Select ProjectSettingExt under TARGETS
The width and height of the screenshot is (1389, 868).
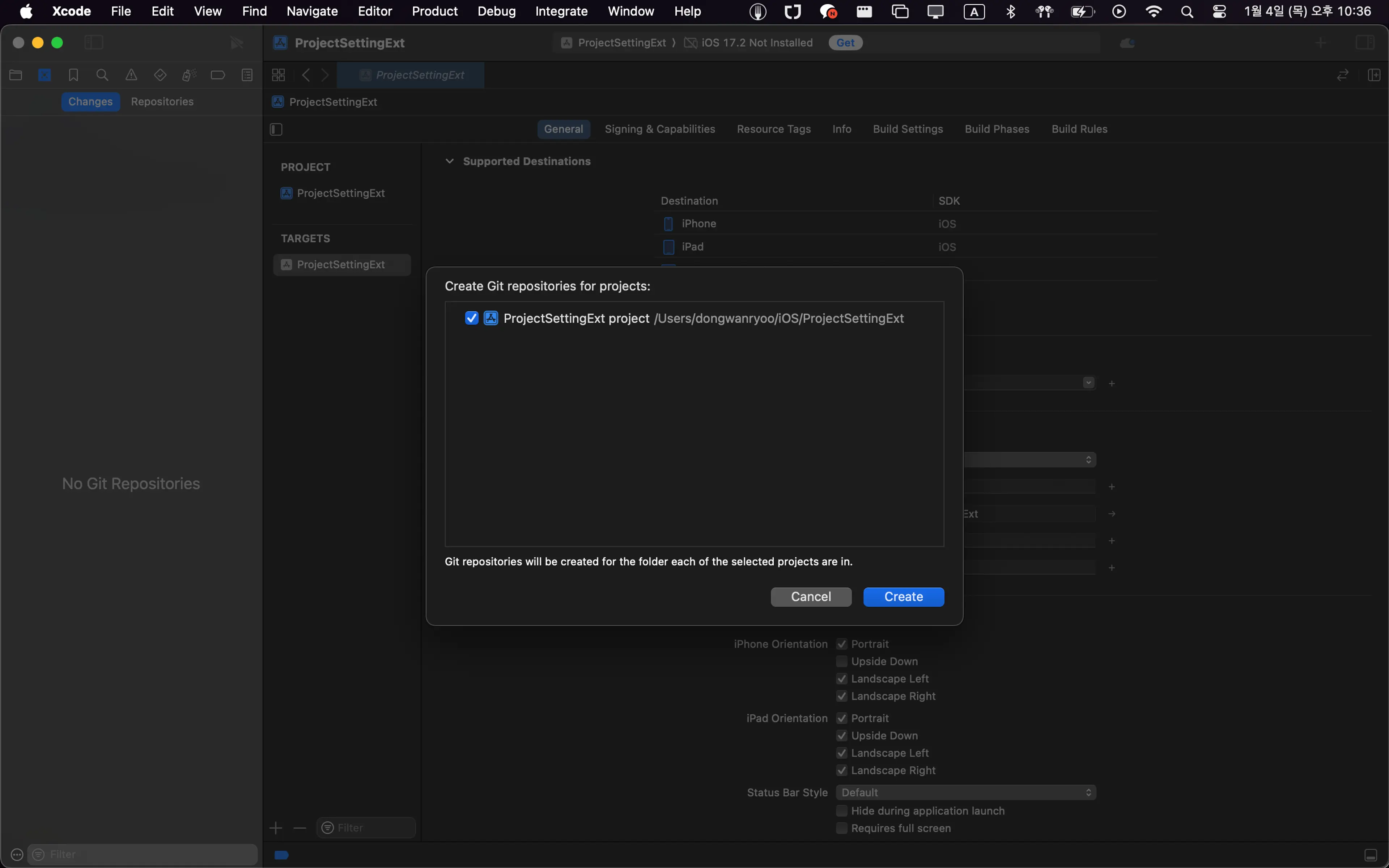(341, 265)
